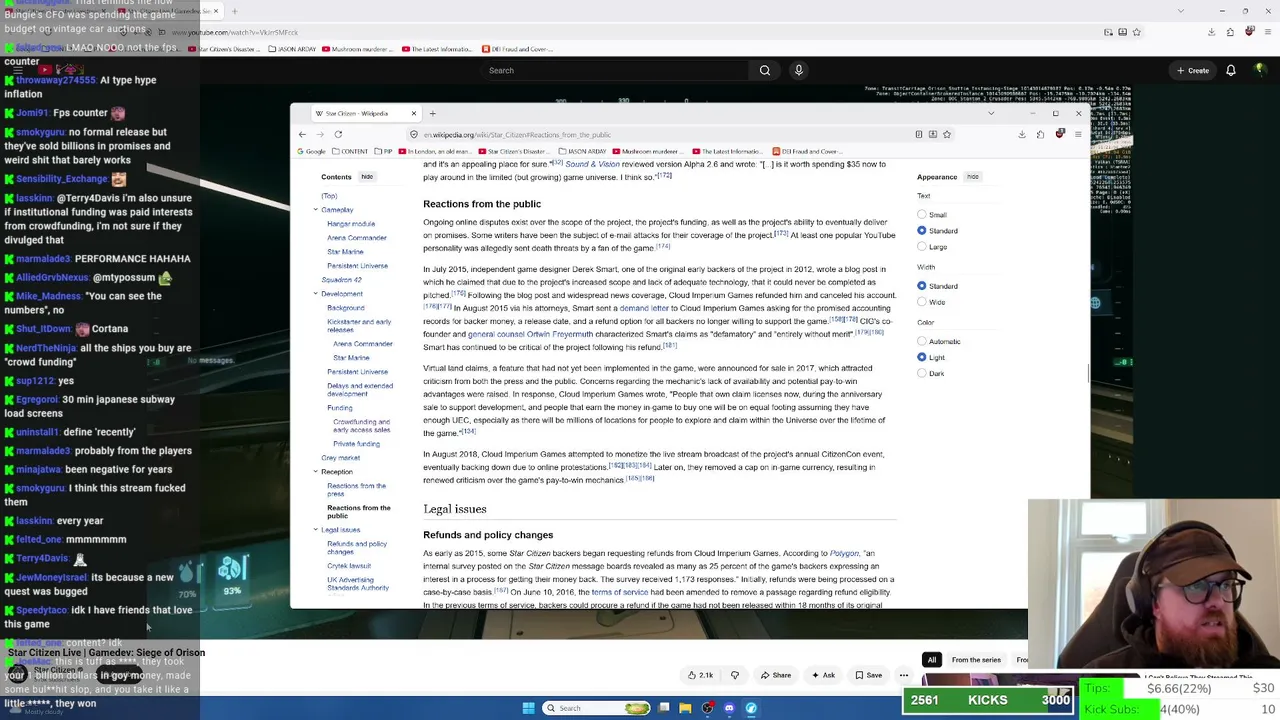The width and height of the screenshot is (1280, 720).
Task: Hide the Appearance panel
Action: (972, 177)
